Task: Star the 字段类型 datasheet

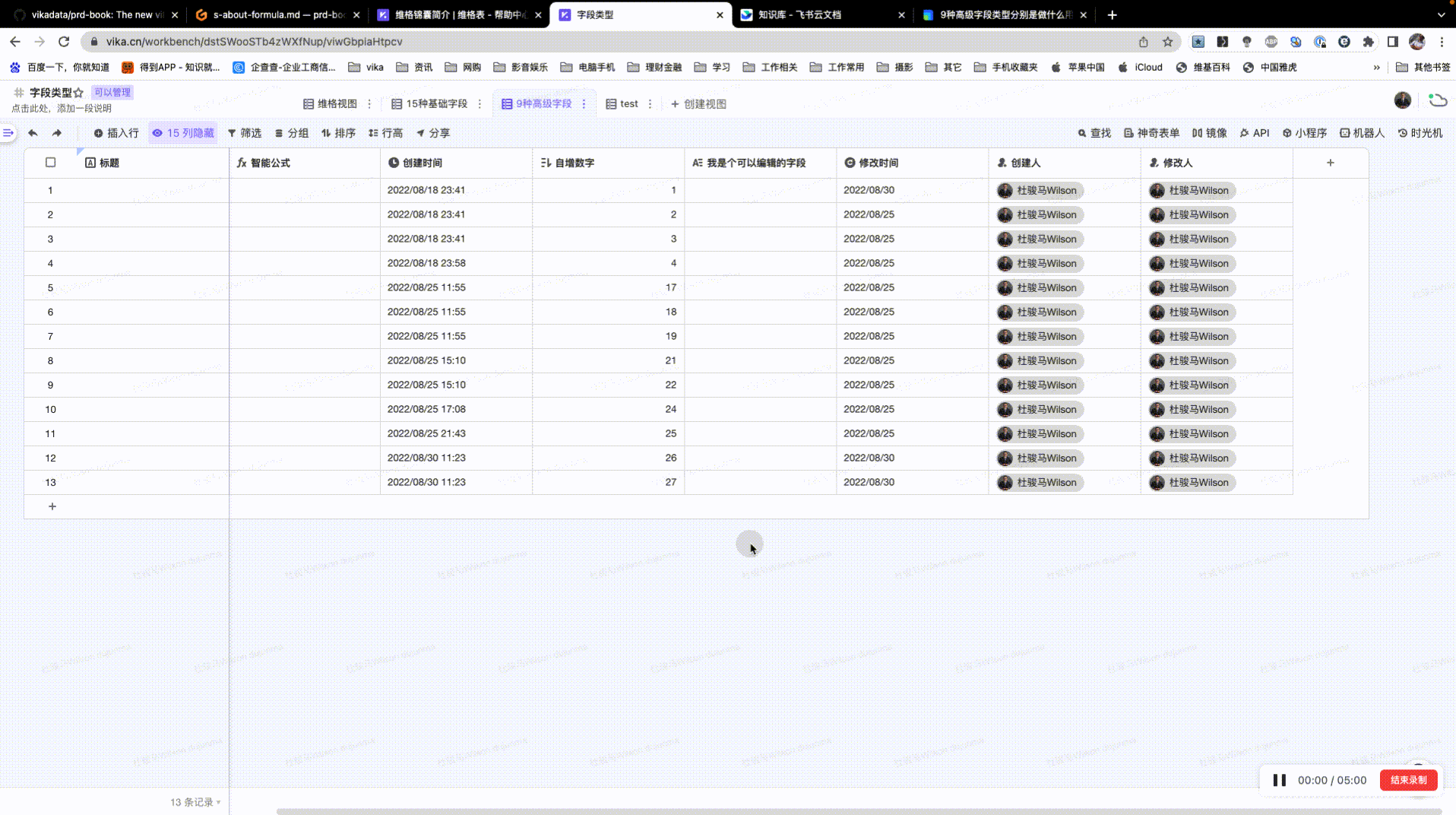Action: [78, 93]
